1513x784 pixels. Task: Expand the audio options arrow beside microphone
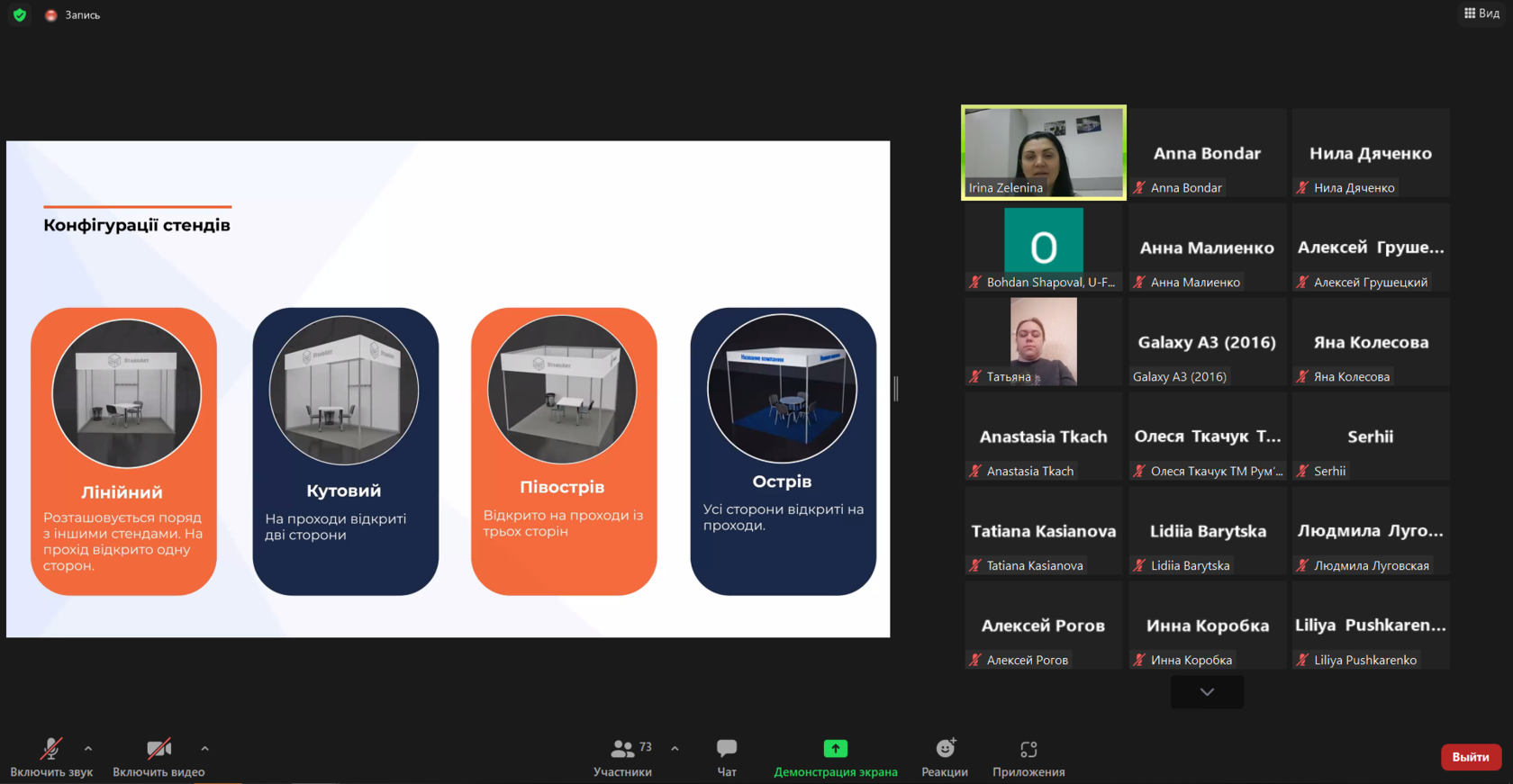[88, 748]
